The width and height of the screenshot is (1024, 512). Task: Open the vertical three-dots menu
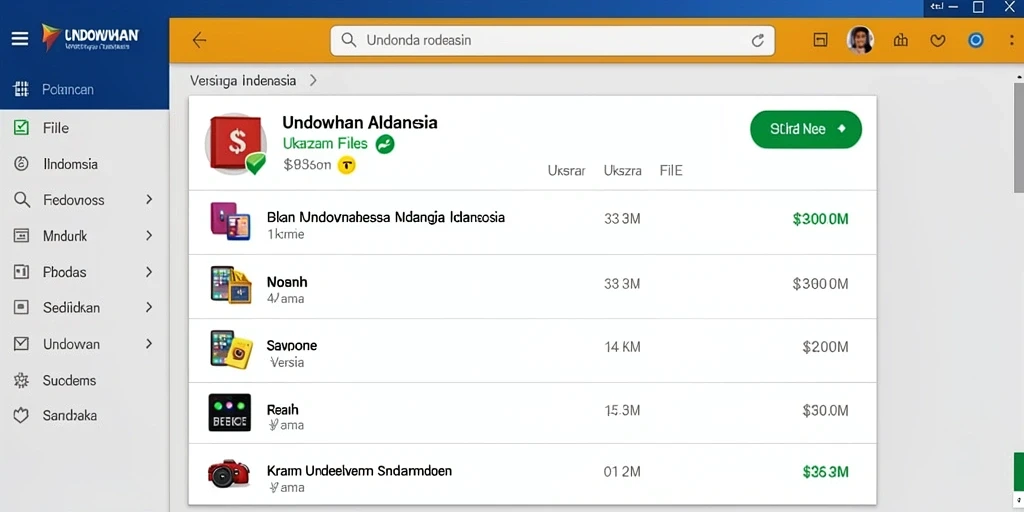coord(1012,40)
